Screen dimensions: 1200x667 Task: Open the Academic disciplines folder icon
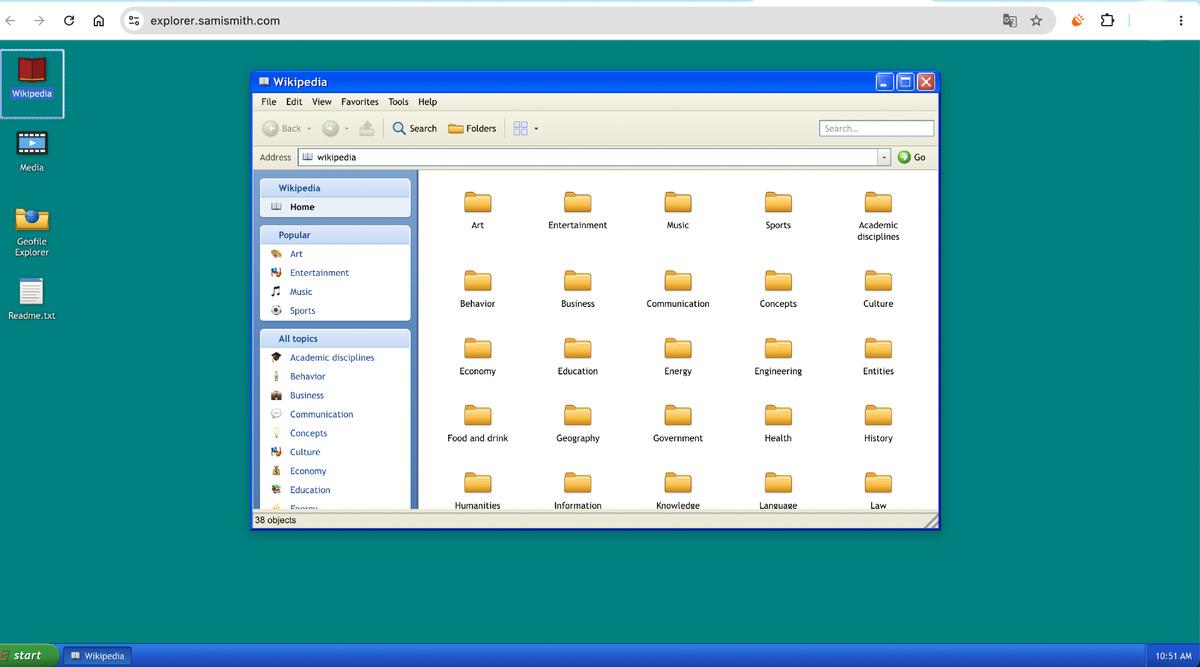click(x=878, y=202)
